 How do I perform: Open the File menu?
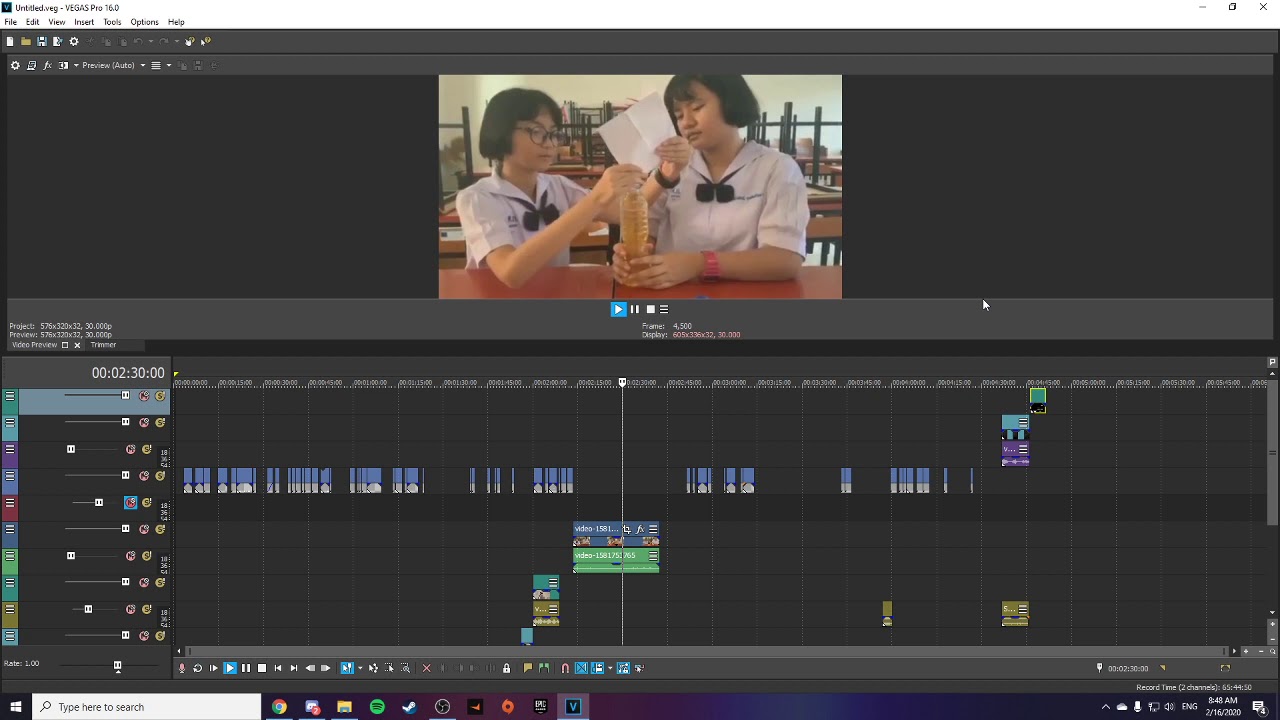[x=10, y=22]
